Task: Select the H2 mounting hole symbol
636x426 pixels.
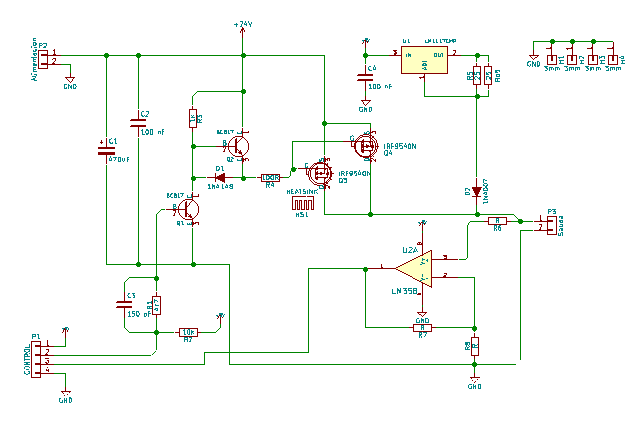Action: [x=572, y=60]
